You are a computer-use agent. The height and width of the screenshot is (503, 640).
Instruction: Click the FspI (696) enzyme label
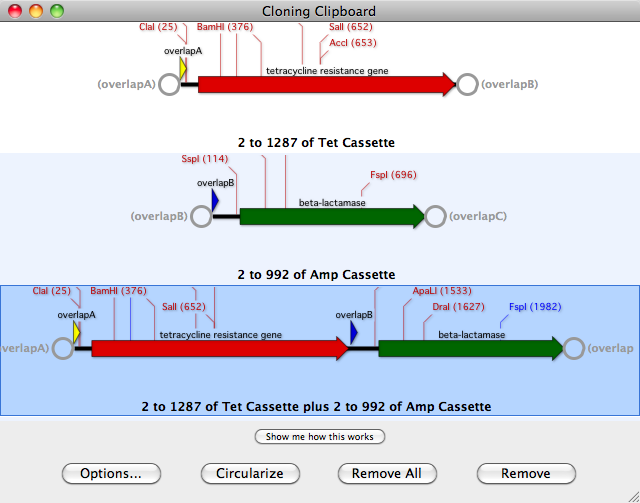click(x=393, y=175)
